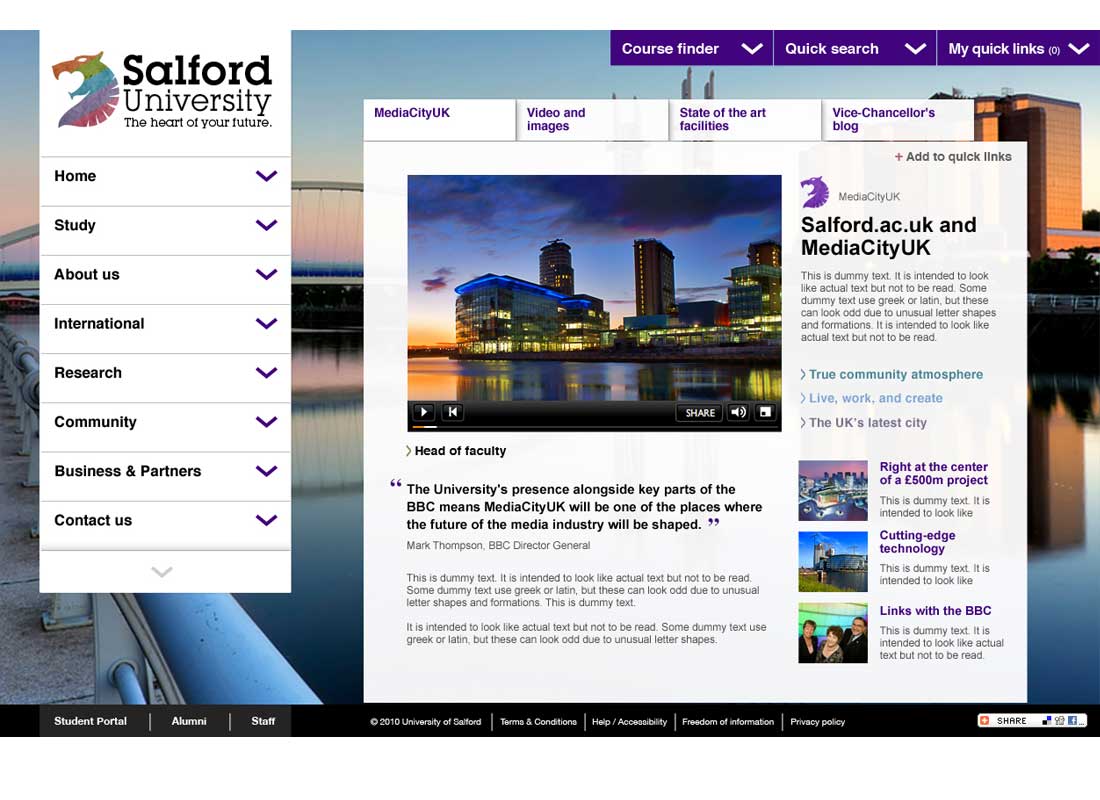Click the fullscreen icon on the video player

(765, 412)
